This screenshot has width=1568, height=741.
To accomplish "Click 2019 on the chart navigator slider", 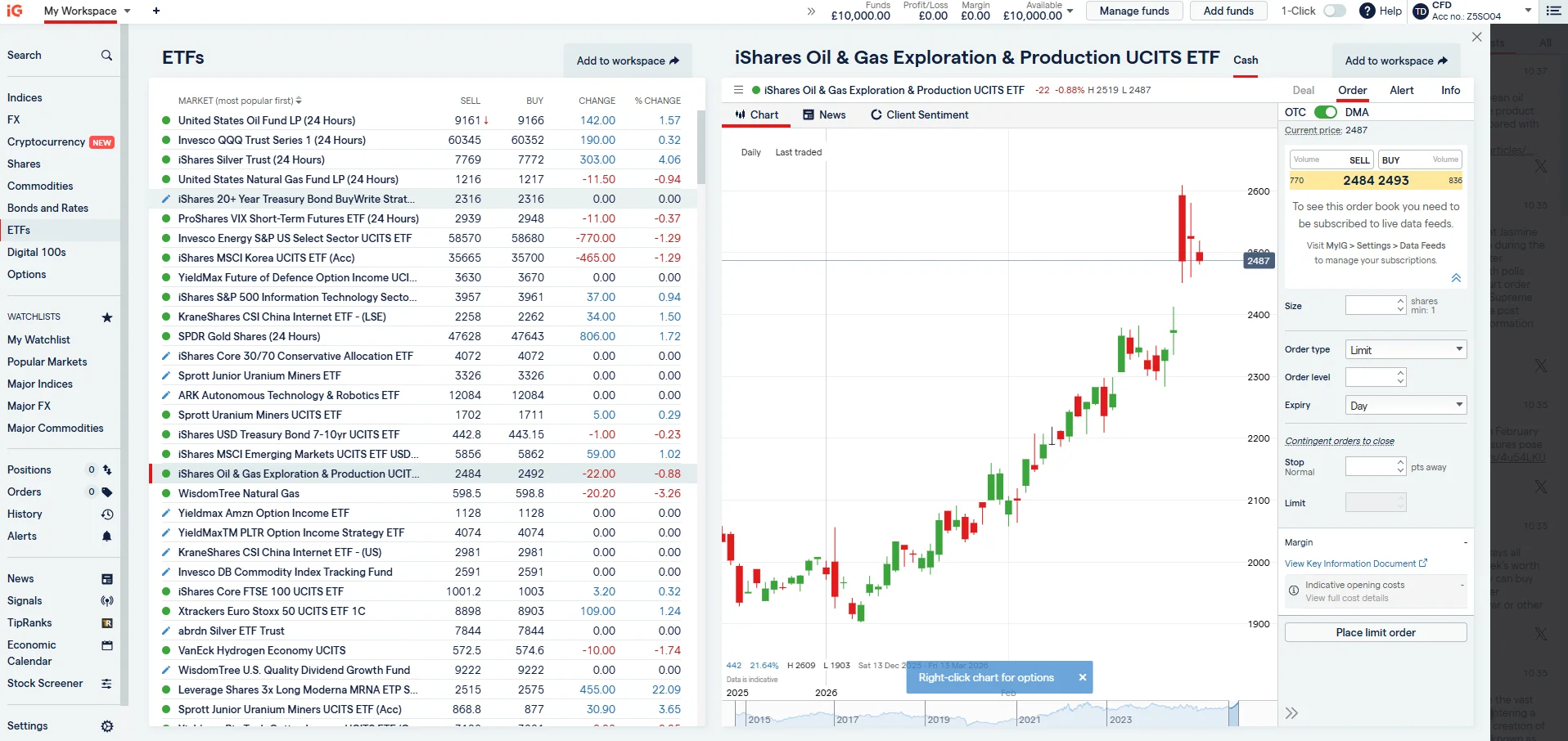I will click(939, 720).
